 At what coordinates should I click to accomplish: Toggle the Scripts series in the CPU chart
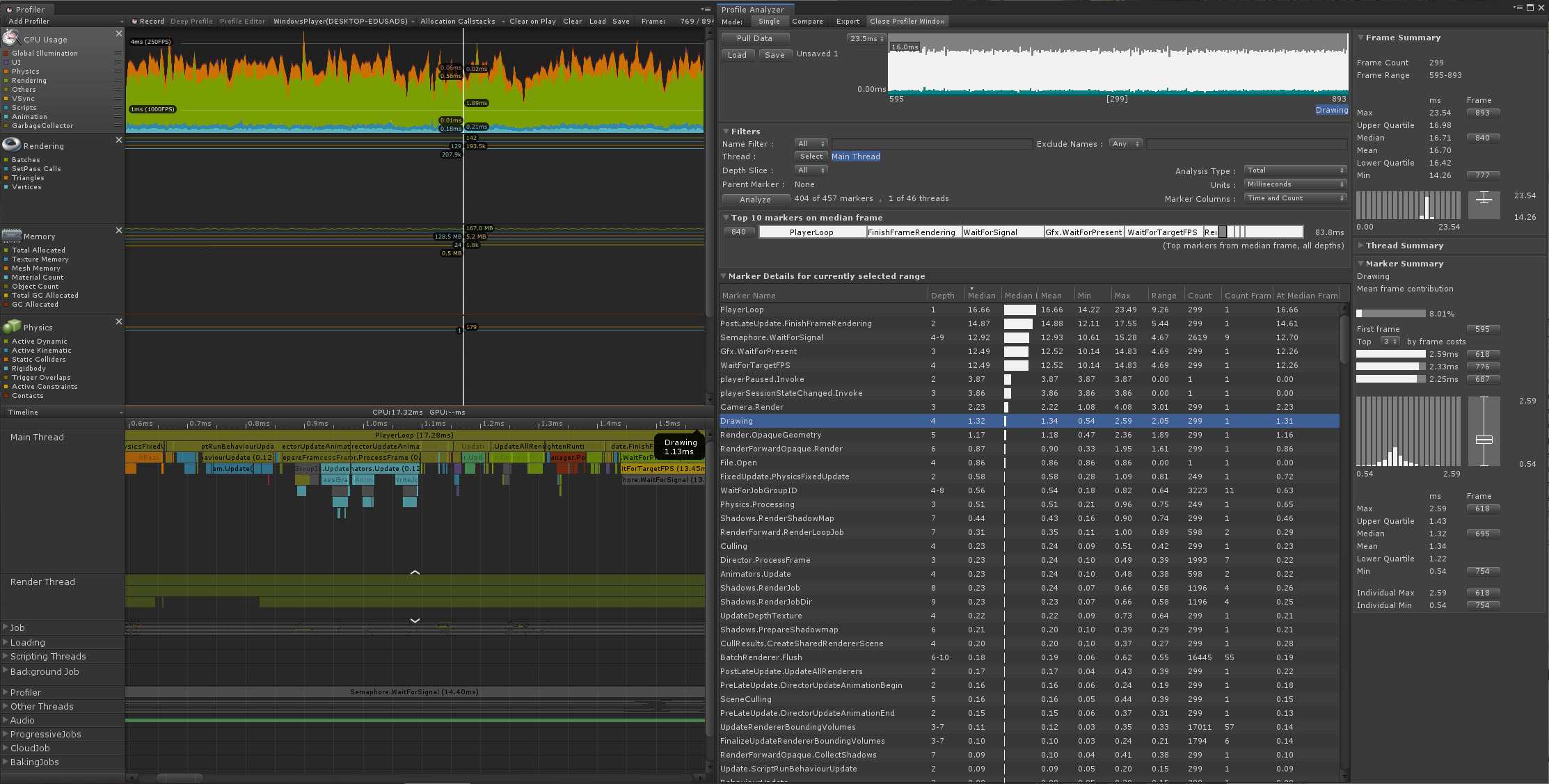click(x=24, y=107)
